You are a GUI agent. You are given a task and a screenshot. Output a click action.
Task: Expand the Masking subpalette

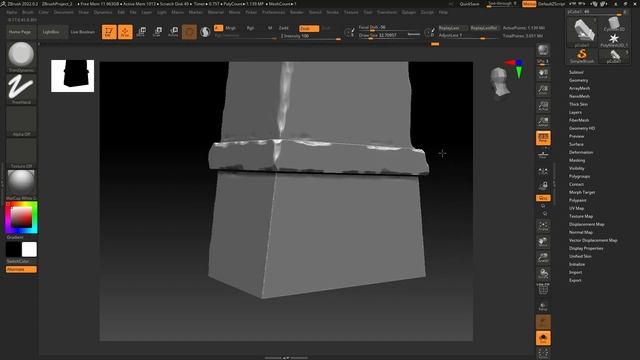[x=577, y=160]
